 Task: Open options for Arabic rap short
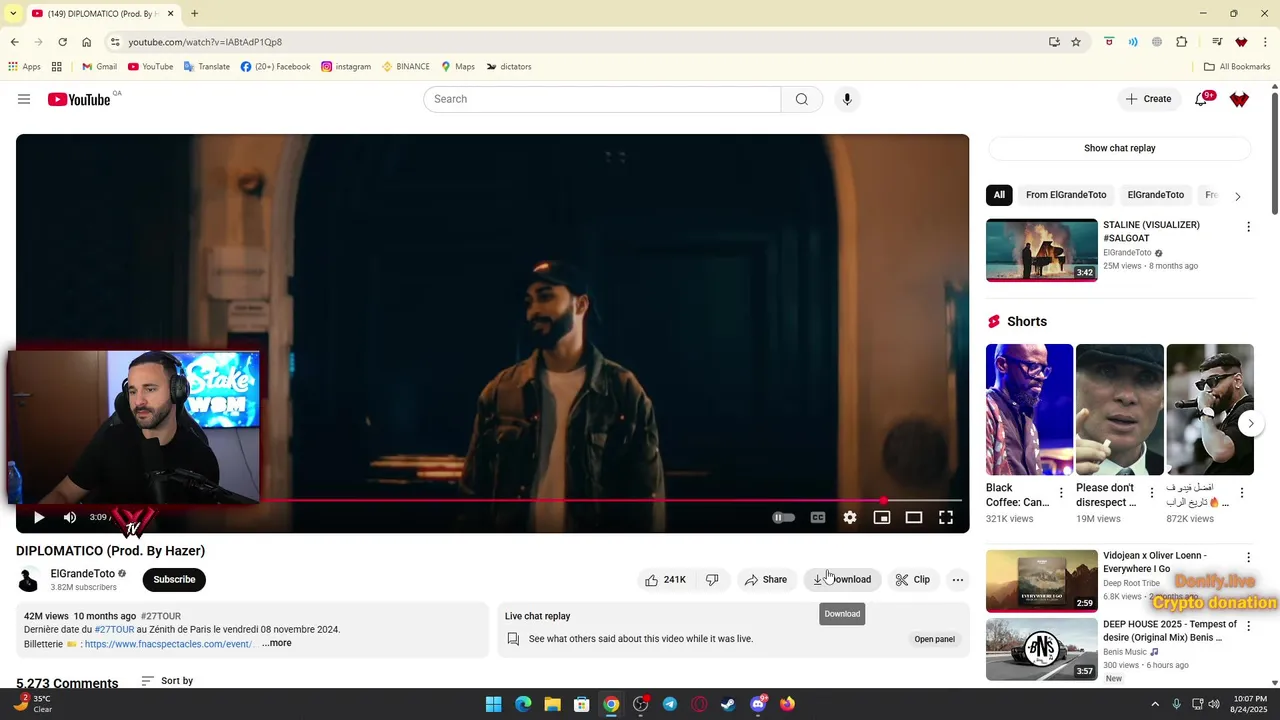[x=1242, y=493]
